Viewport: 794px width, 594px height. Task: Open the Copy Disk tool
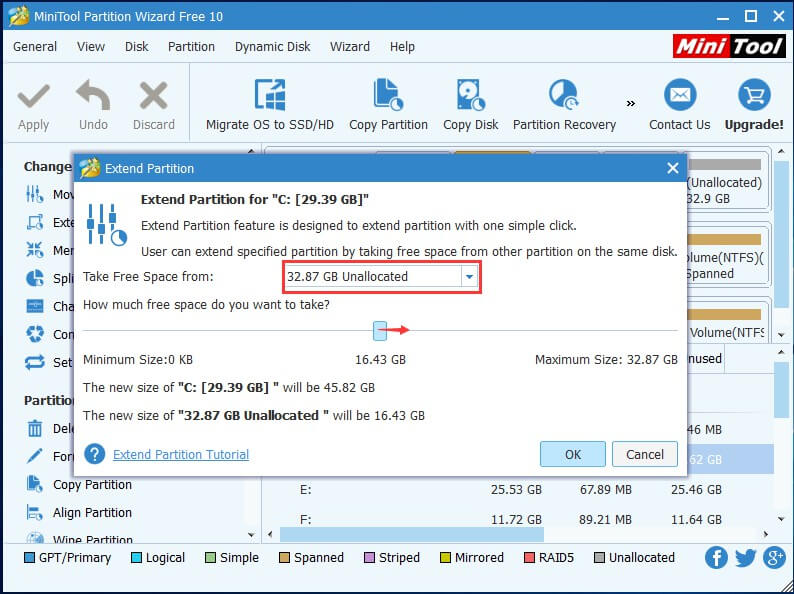470,96
